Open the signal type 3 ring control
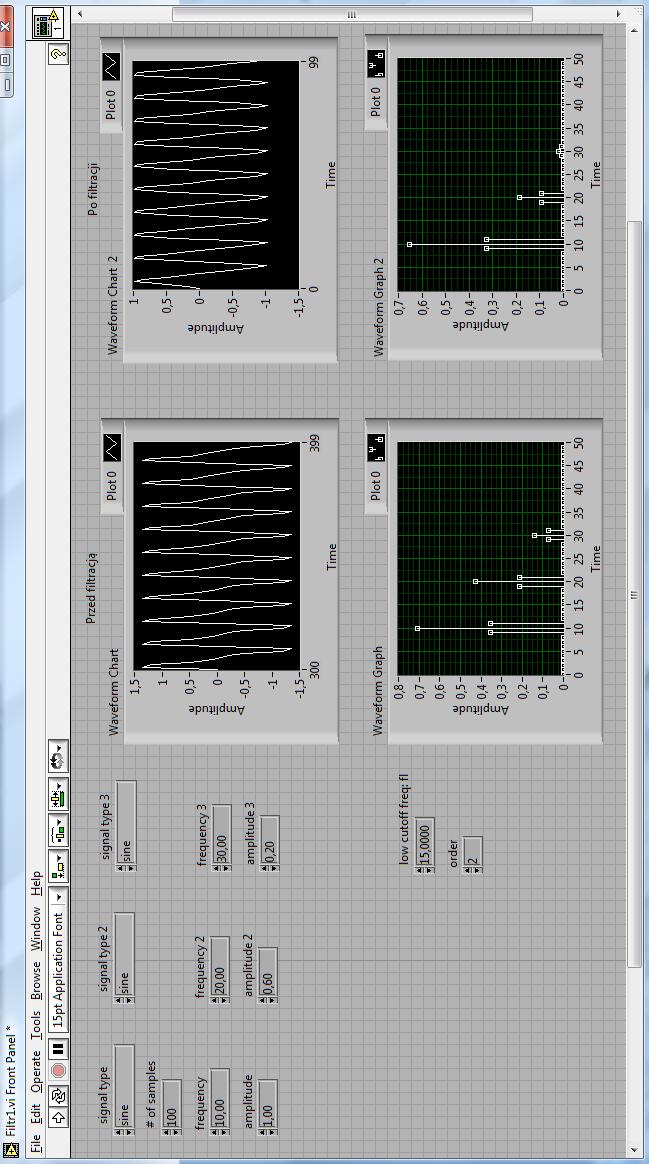This screenshot has height=1164, width=649. pyautogui.click(x=126, y=821)
